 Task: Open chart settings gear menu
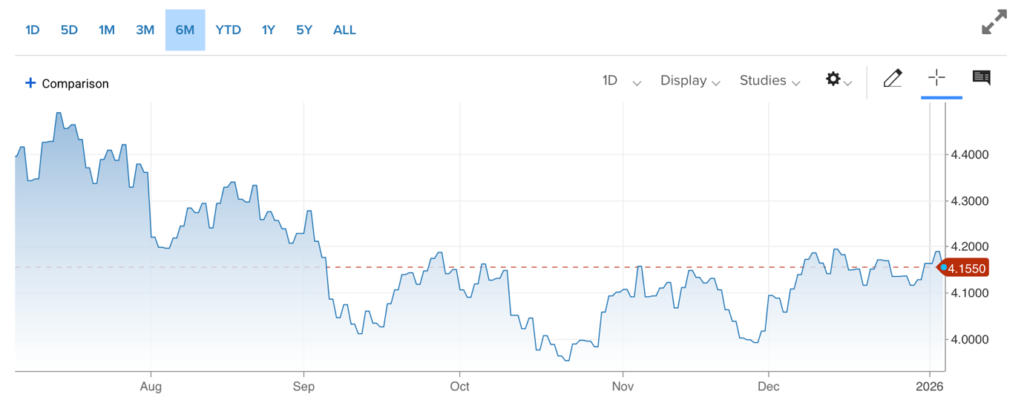tap(833, 80)
